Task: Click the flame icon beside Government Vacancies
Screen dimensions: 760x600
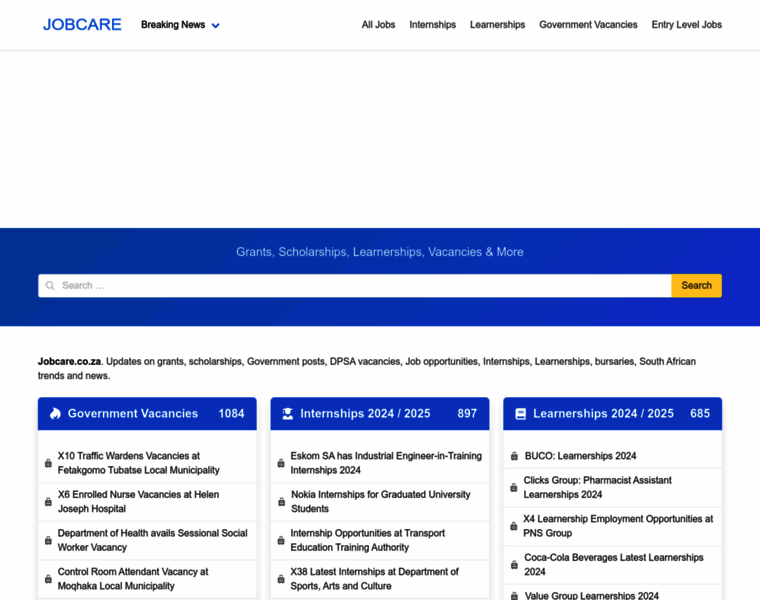Action: 55,413
